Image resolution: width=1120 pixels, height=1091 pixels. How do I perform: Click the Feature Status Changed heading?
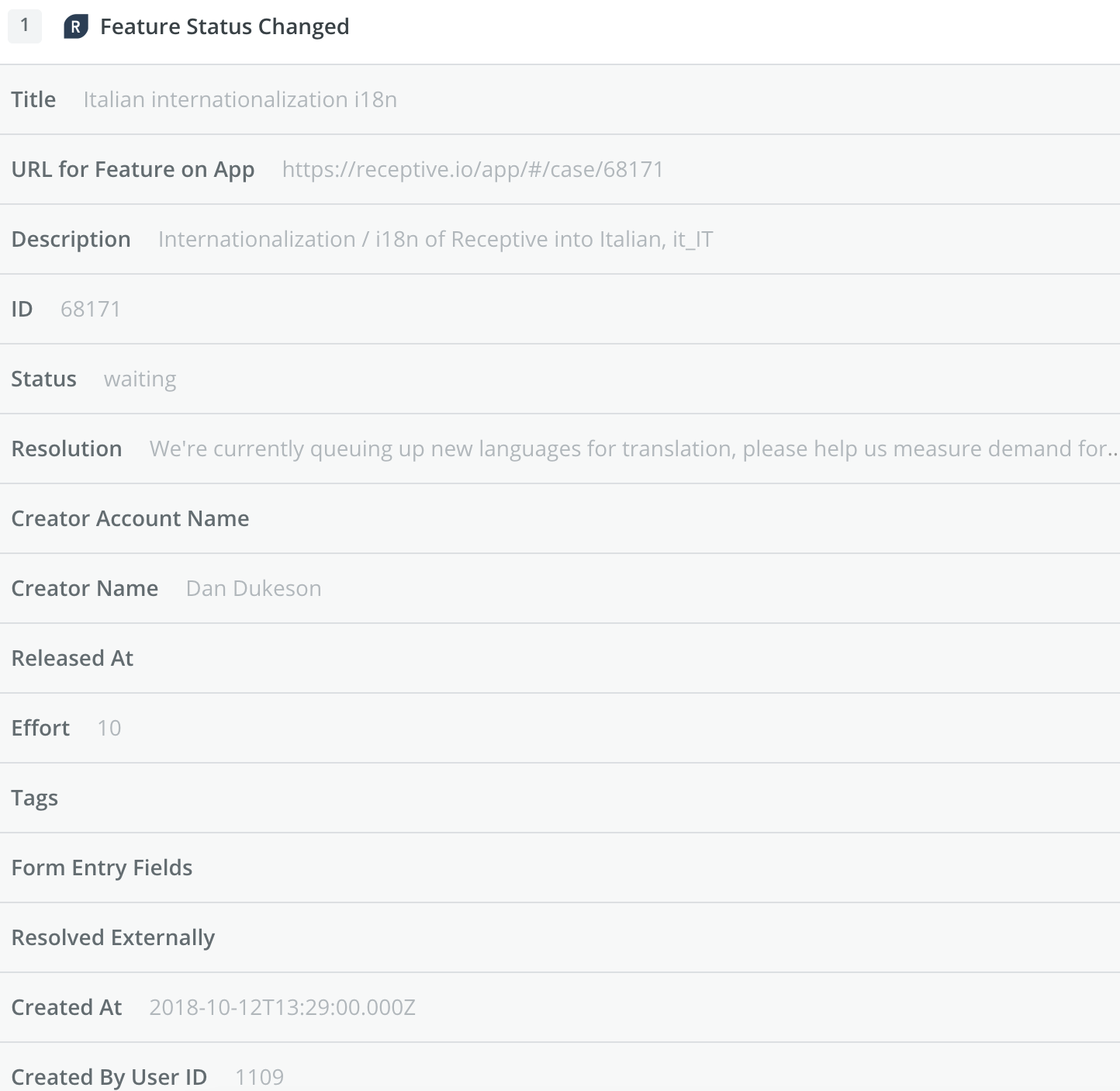(x=225, y=26)
